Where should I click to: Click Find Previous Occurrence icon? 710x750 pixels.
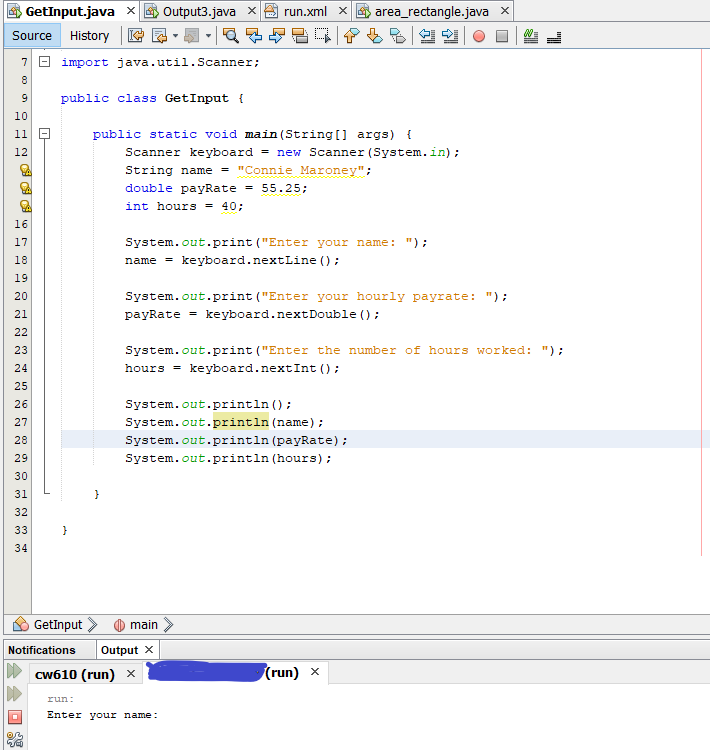[254, 36]
